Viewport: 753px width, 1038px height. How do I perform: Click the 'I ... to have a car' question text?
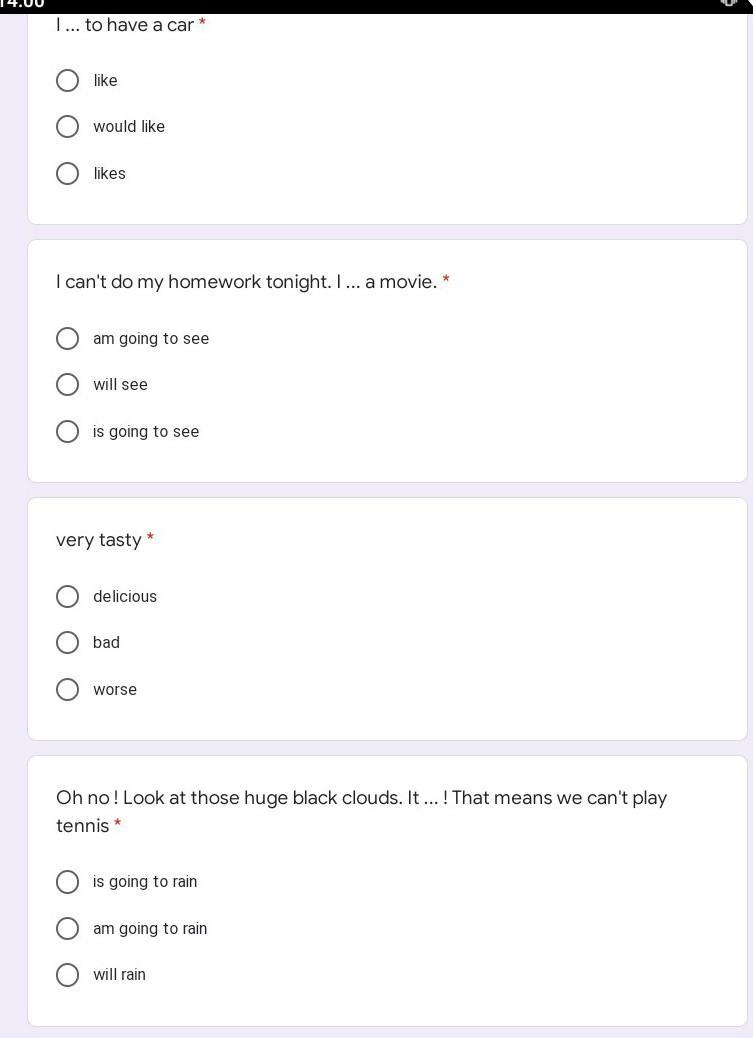coord(125,25)
